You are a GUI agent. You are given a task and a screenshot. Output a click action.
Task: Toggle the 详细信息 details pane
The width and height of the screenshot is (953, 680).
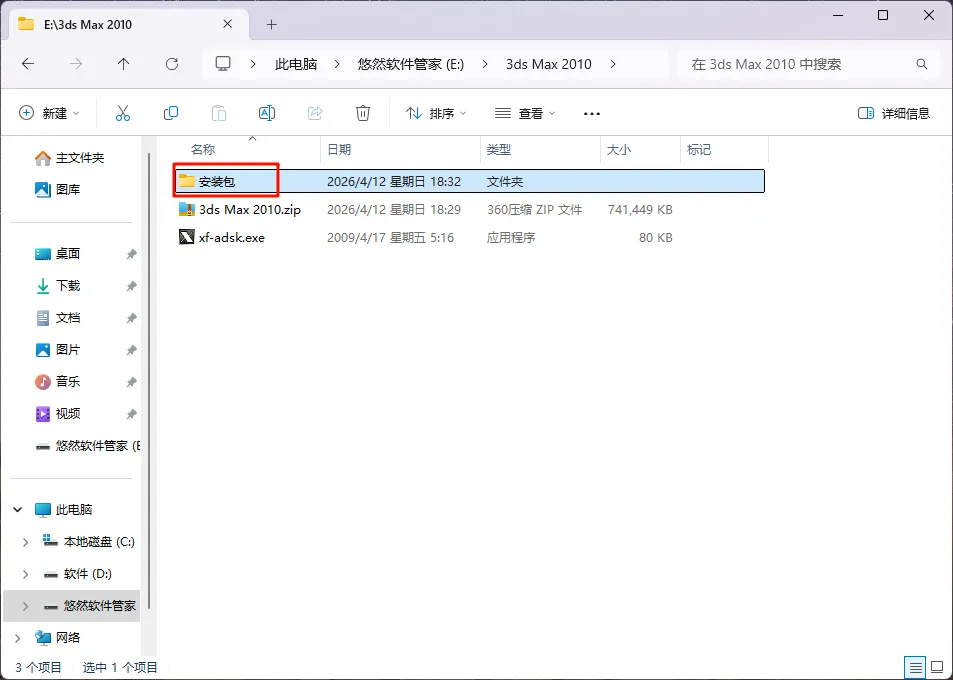coord(893,113)
